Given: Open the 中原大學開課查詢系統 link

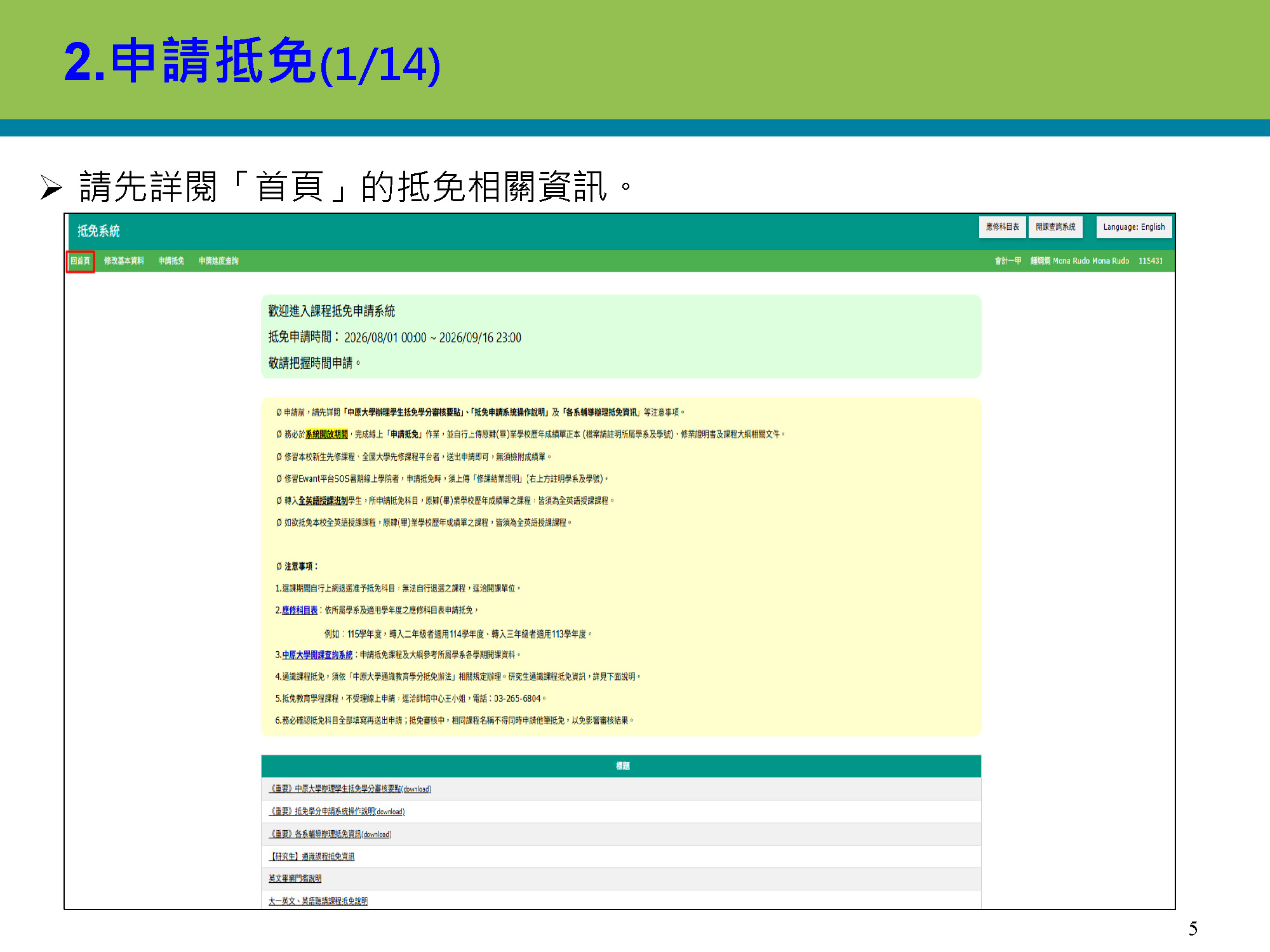Looking at the screenshot, I should [x=317, y=654].
